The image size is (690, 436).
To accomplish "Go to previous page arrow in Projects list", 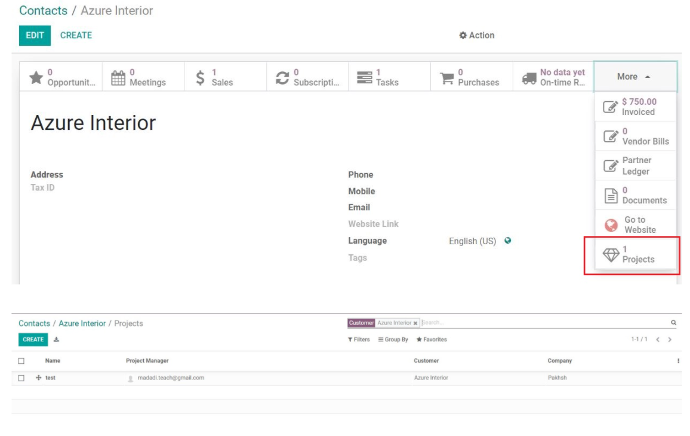I will pos(657,340).
